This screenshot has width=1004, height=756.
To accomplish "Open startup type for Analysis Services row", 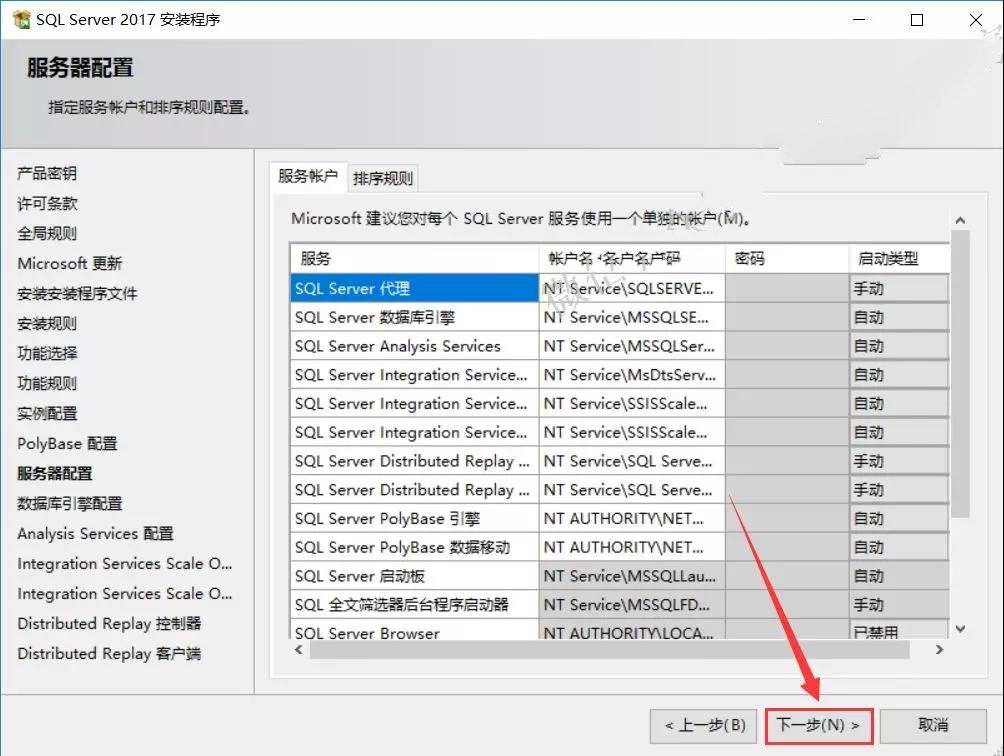I will [900, 346].
